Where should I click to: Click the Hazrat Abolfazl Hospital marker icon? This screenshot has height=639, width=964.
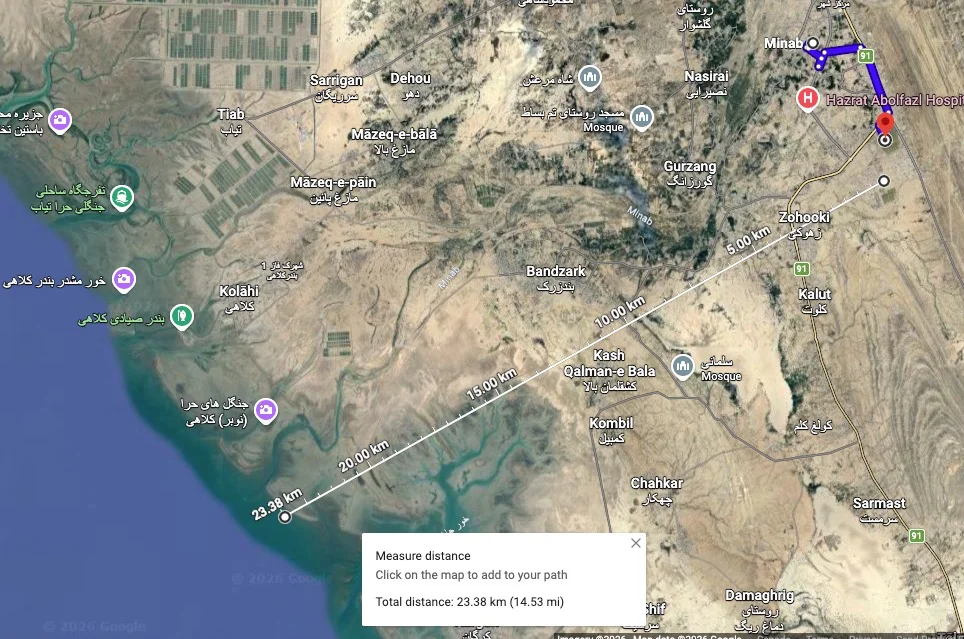(x=807, y=98)
